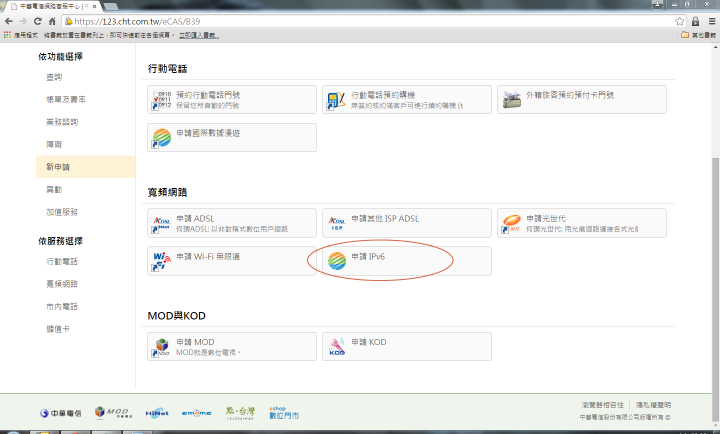Click the browser forward arrow
The width and height of the screenshot is (720, 434).
click(23, 21)
